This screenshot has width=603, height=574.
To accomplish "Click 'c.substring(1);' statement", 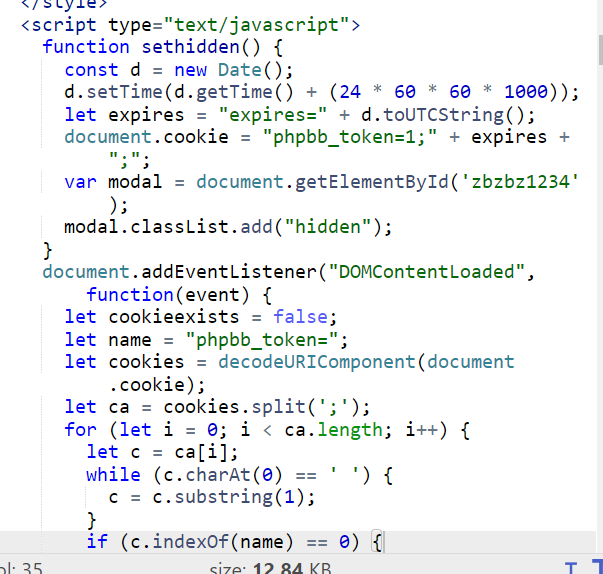I will point(234,497).
